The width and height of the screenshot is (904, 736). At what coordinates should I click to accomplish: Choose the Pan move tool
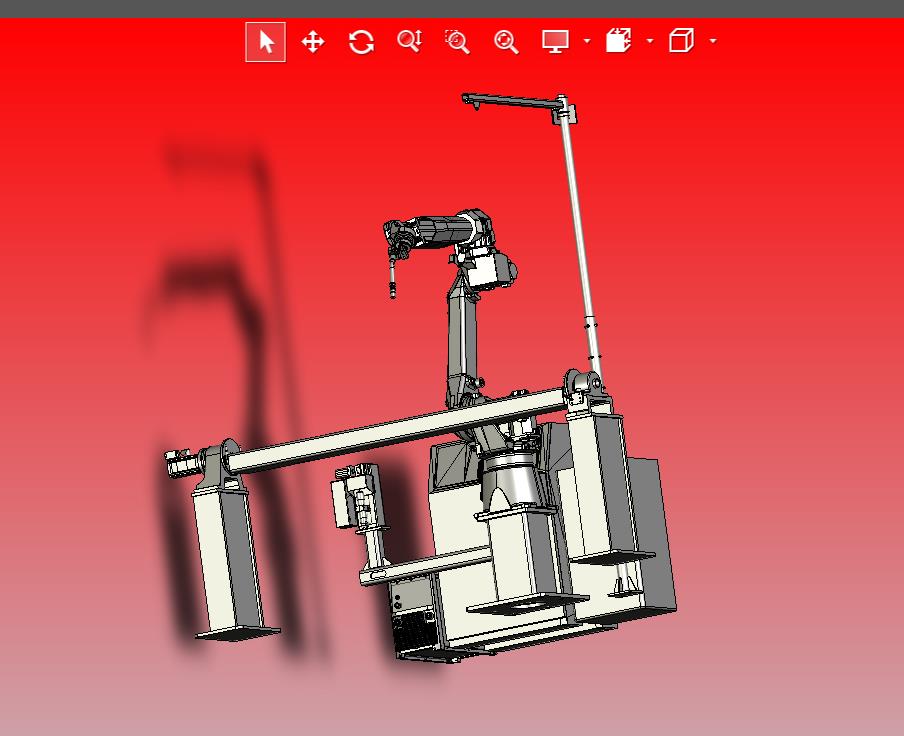point(313,41)
